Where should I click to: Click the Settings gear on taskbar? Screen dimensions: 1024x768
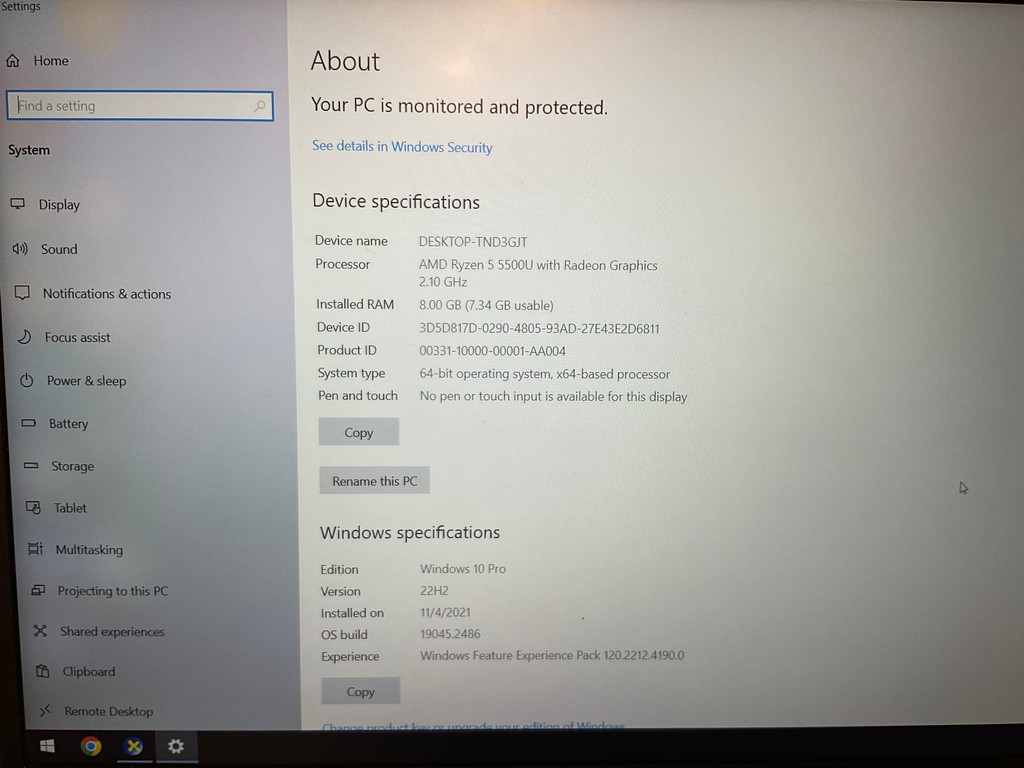176,746
